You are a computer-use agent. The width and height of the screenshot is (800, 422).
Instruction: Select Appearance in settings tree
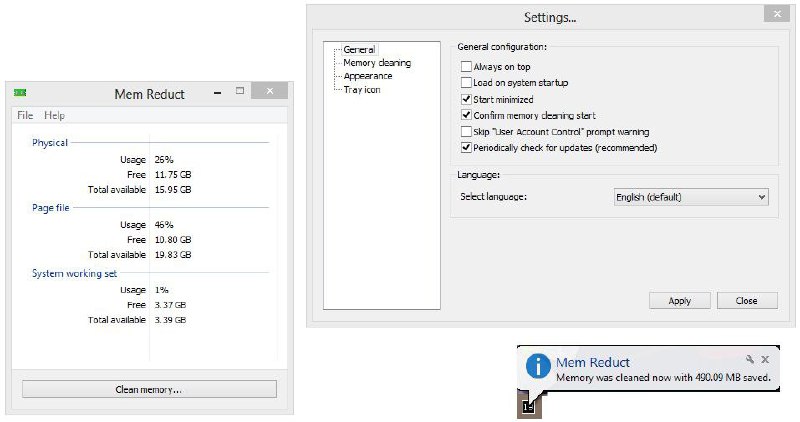click(x=367, y=76)
